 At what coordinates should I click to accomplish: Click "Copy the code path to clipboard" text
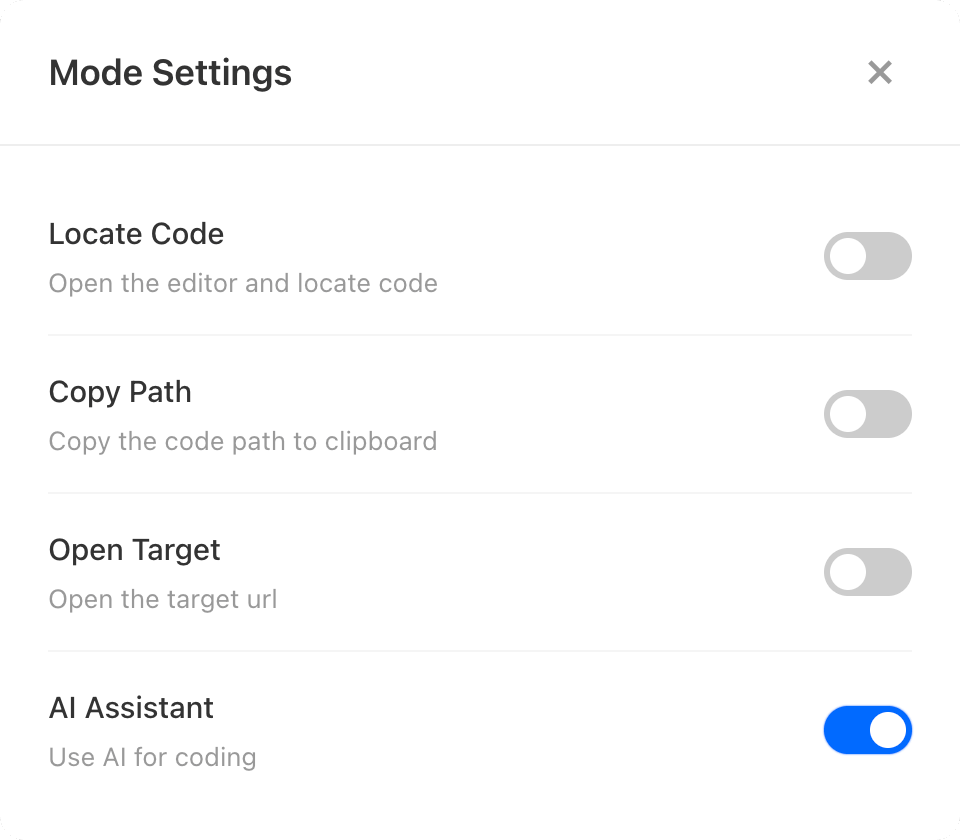tap(243, 442)
